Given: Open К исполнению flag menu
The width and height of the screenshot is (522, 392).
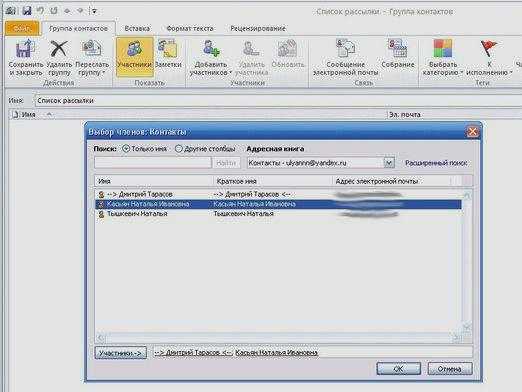Looking at the screenshot, I should [x=489, y=57].
